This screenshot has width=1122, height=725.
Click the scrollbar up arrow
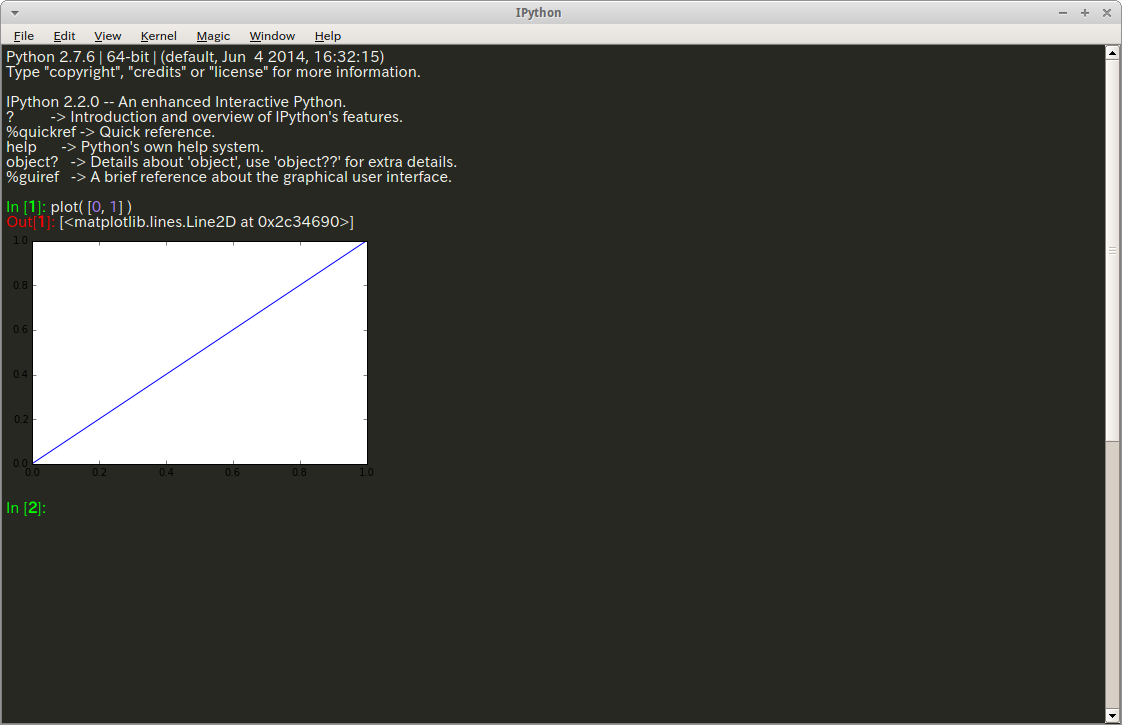click(x=1112, y=52)
